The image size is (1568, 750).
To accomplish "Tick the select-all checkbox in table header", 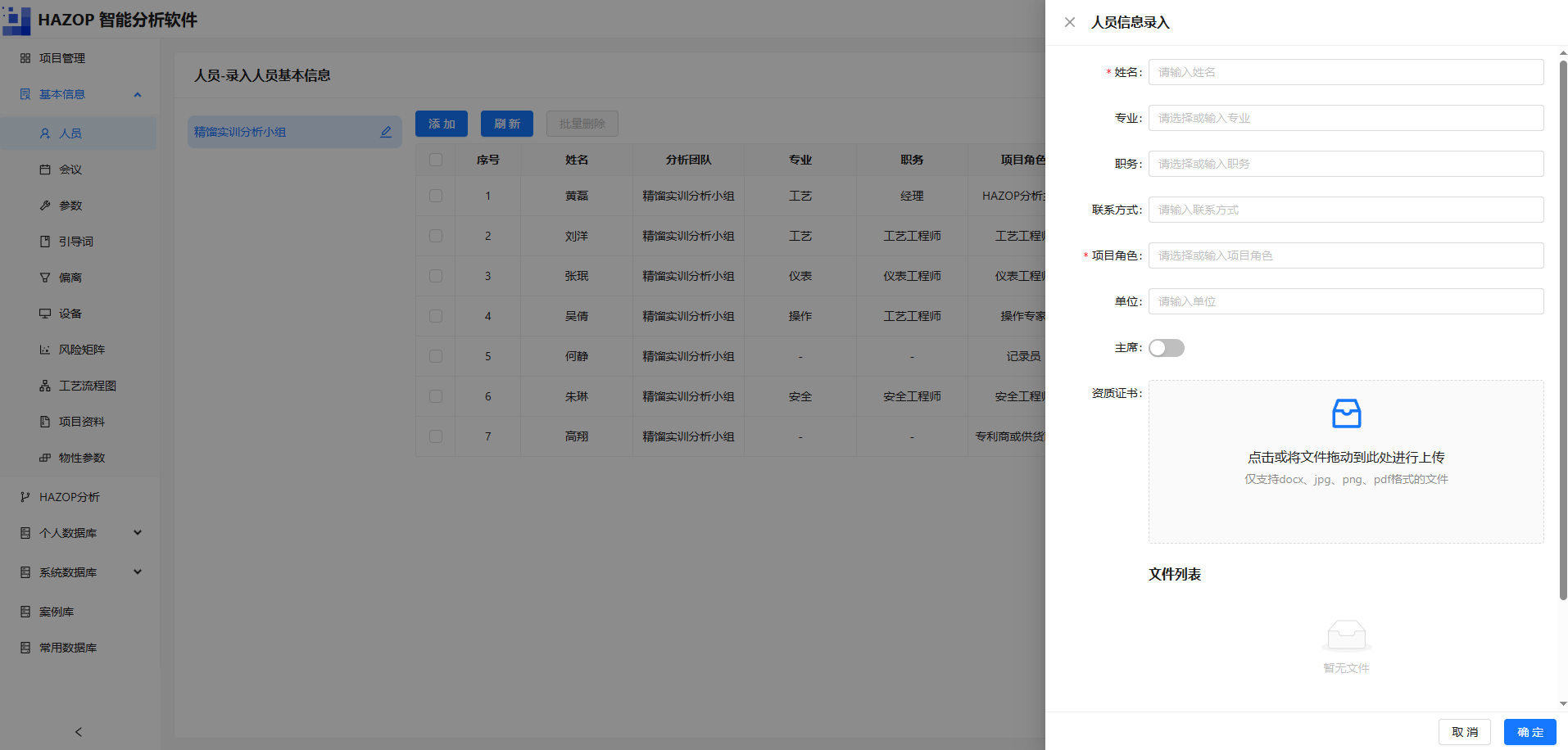I will click(x=436, y=160).
